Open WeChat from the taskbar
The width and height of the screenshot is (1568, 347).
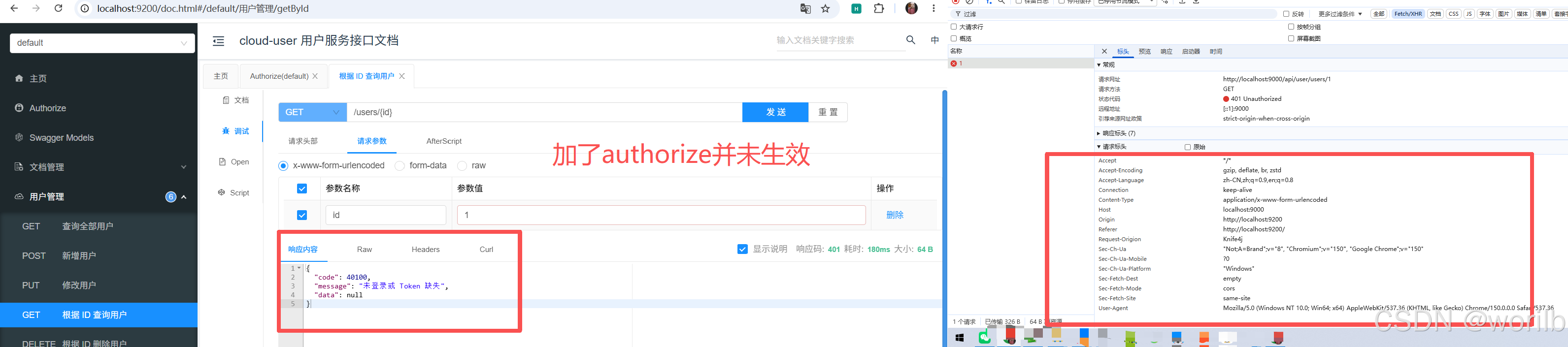[x=984, y=337]
